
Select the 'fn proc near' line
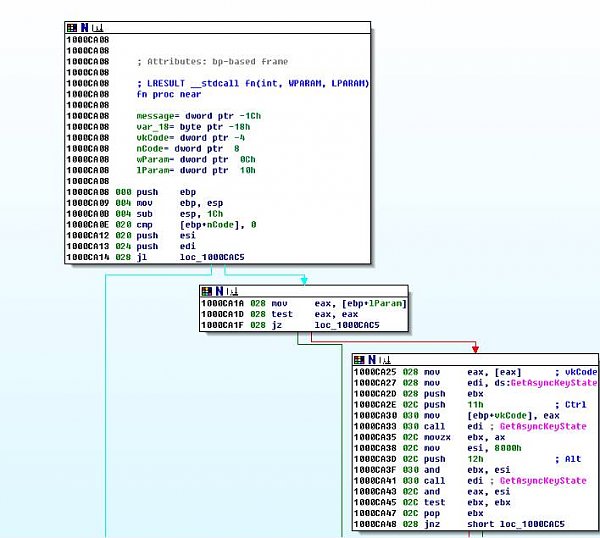(x=169, y=95)
